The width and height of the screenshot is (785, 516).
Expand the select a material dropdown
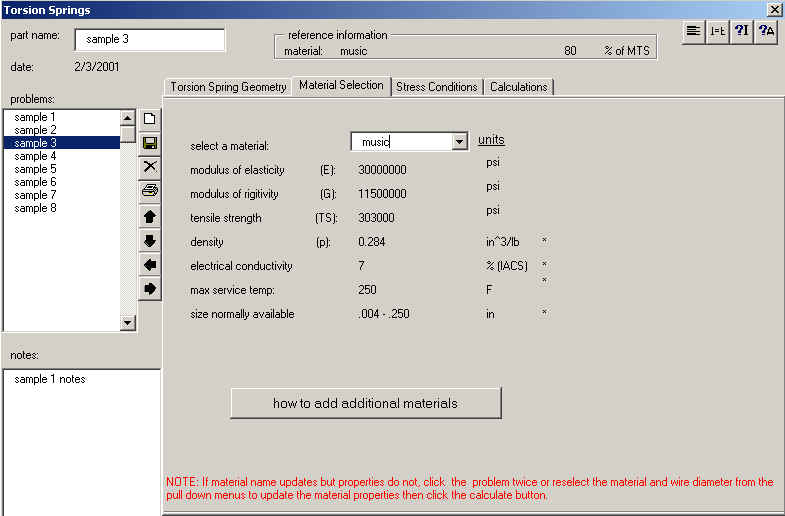click(460, 142)
